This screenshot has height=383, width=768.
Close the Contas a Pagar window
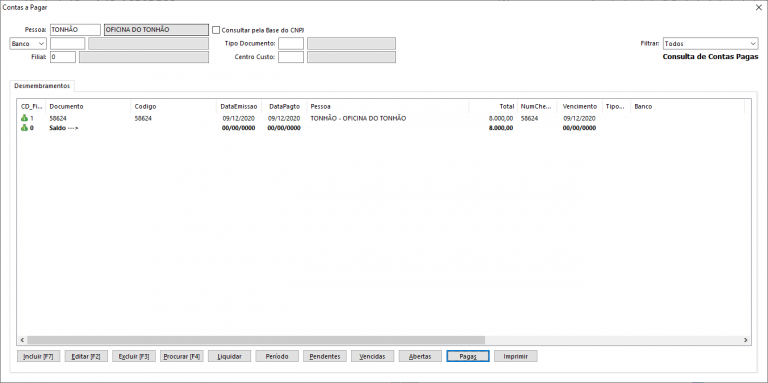pos(759,8)
